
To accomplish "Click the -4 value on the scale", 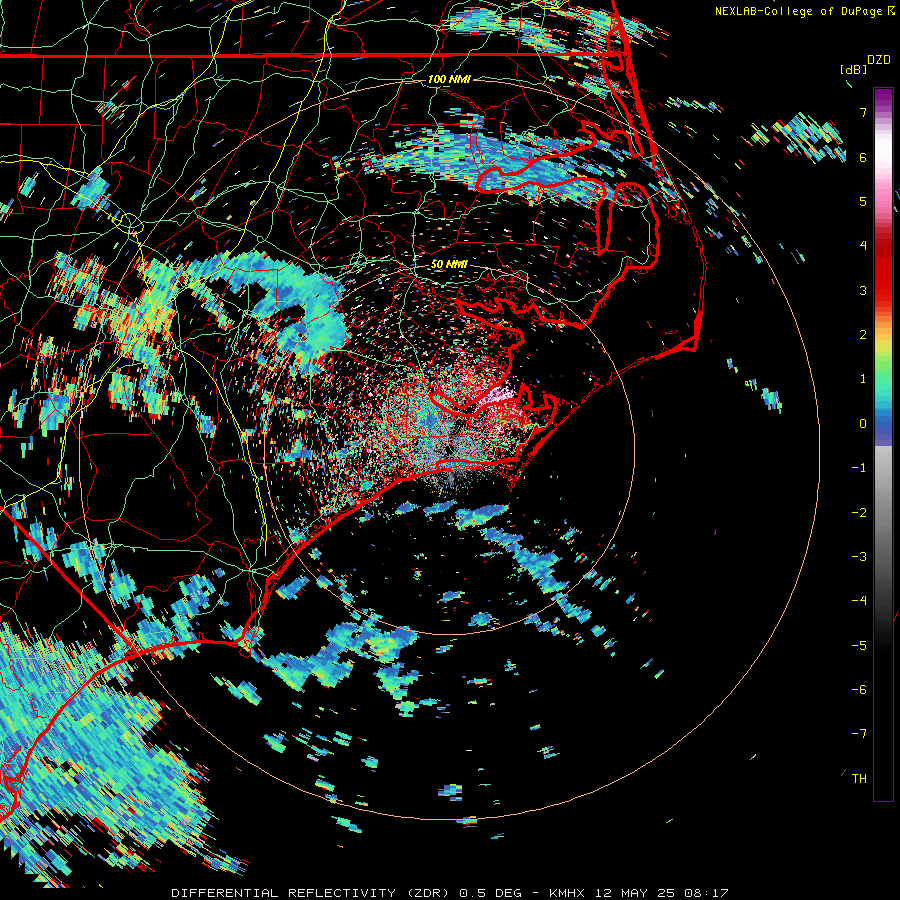I will [859, 601].
